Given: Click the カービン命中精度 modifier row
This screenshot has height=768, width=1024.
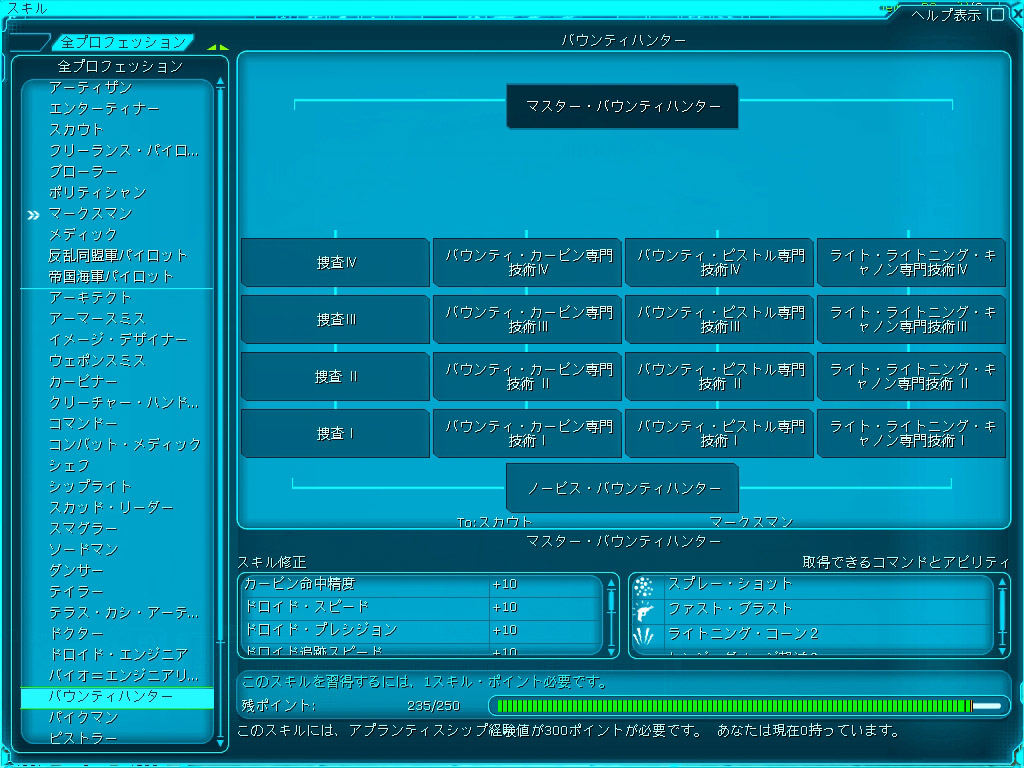Looking at the screenshot, I should 421,585.
